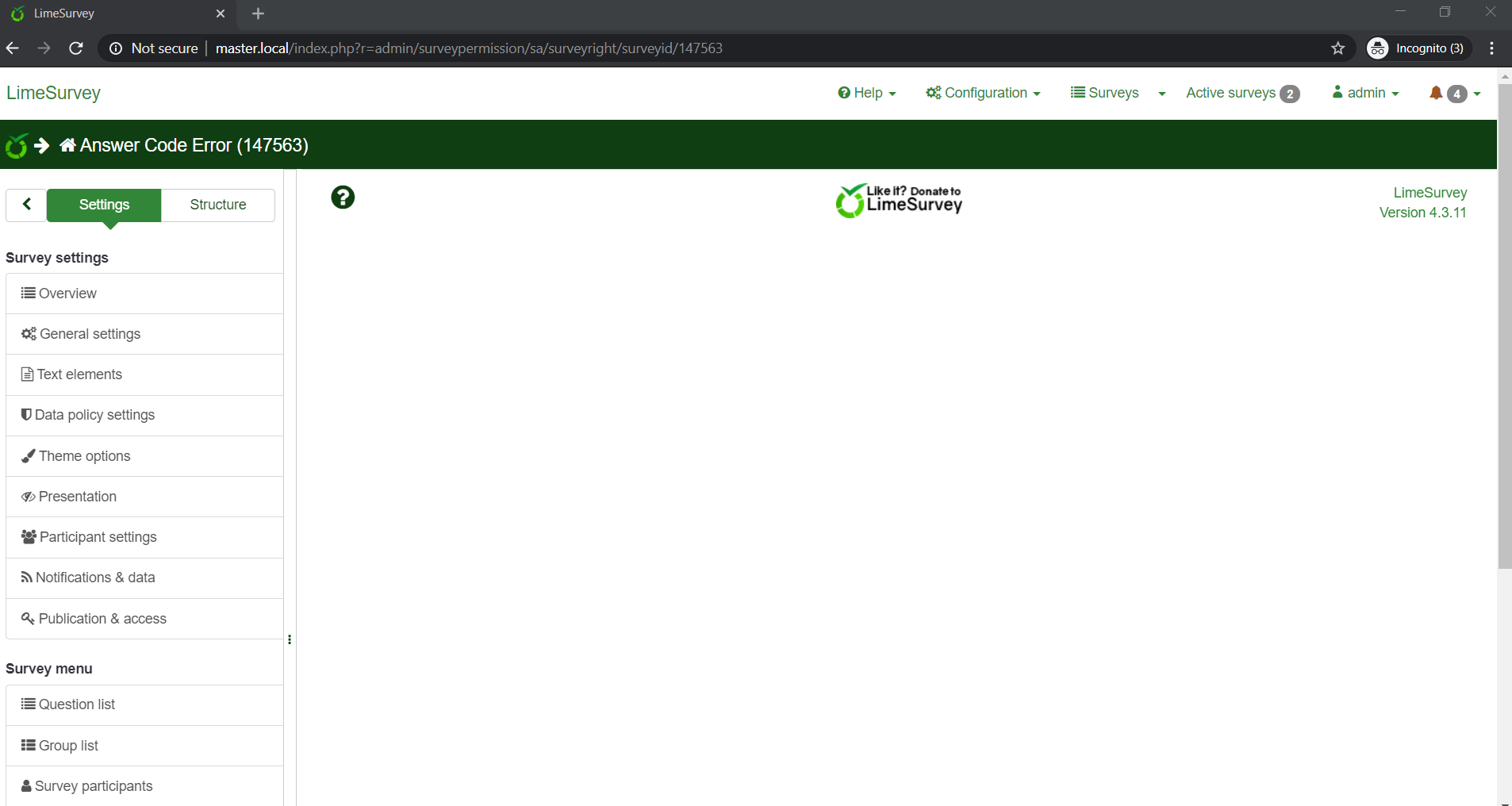This screenshot has width=1512, height=806.
Task: Click the notification count badge 4
Action: pyautogui.click(x=1456, y=94)
